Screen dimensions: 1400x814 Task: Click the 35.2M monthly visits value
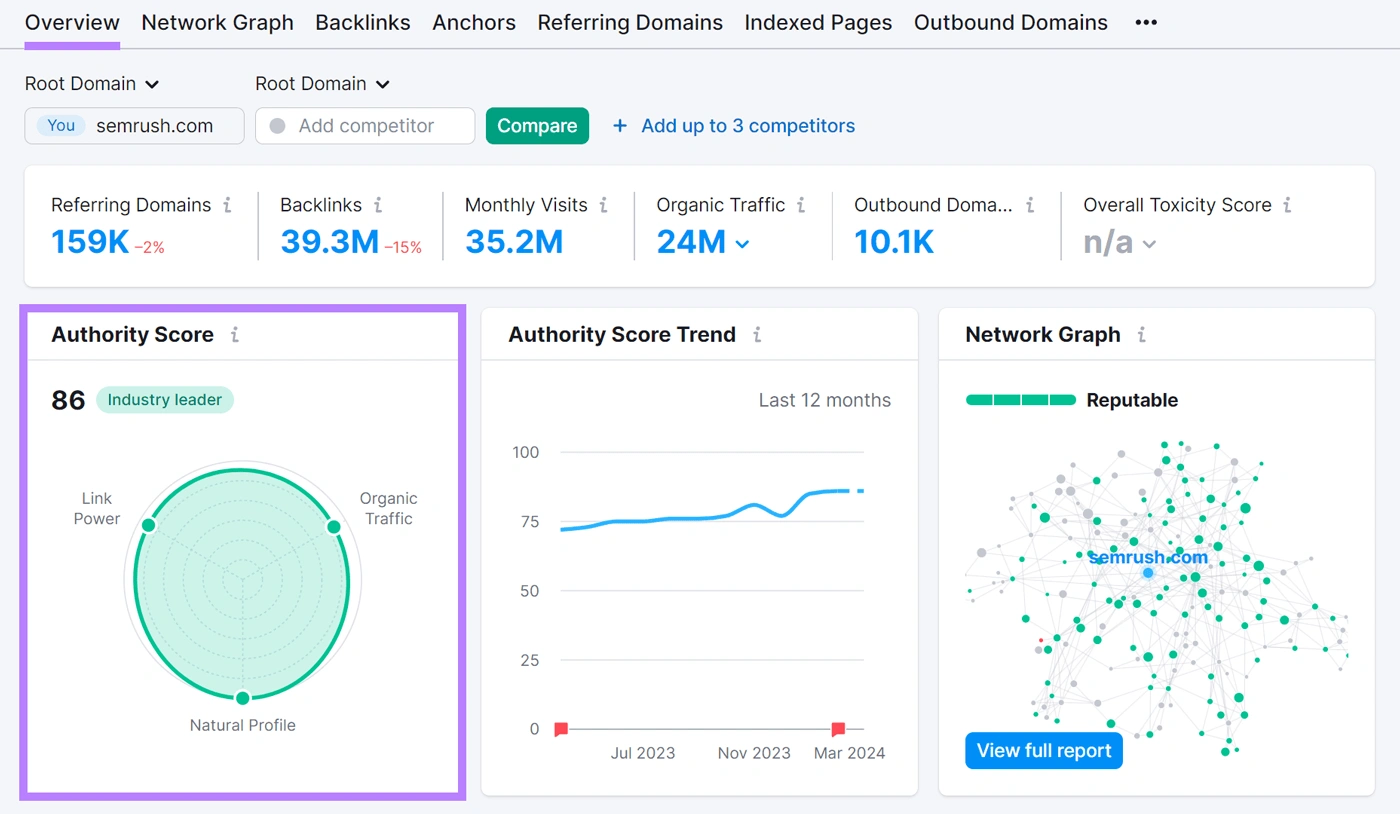pos(514,242)
